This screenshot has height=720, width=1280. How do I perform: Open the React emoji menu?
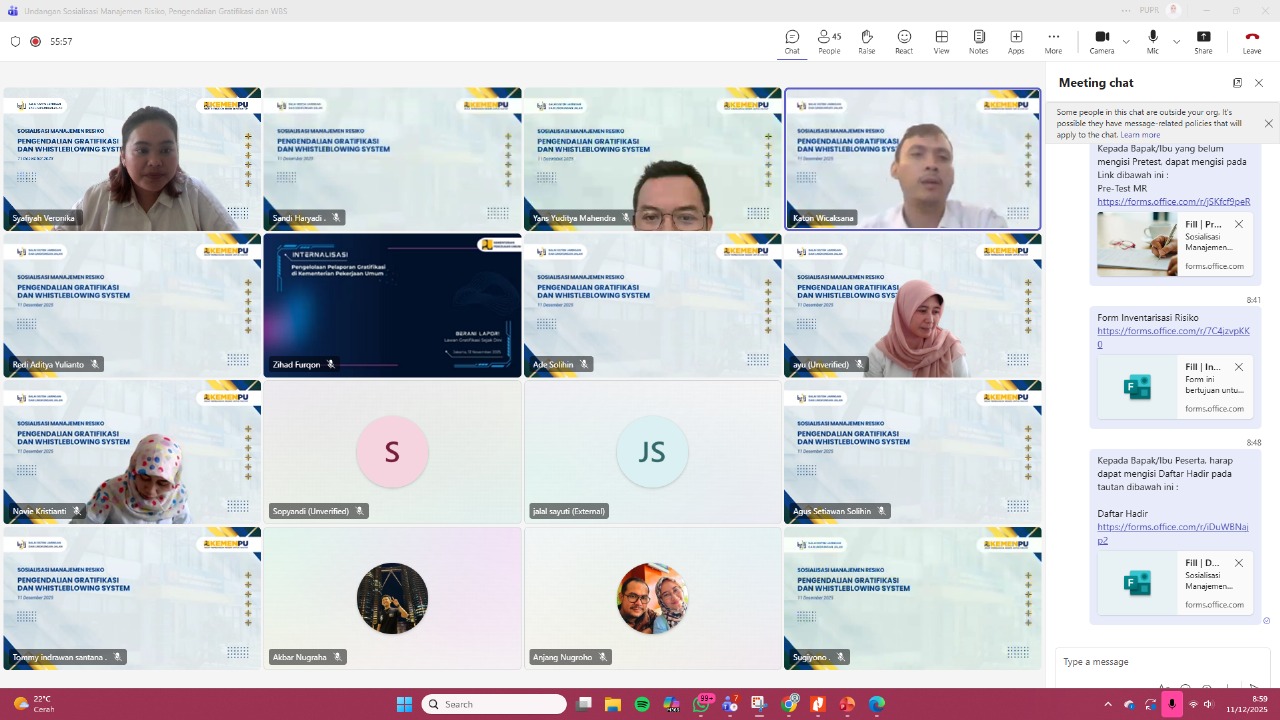click(904, 41)
